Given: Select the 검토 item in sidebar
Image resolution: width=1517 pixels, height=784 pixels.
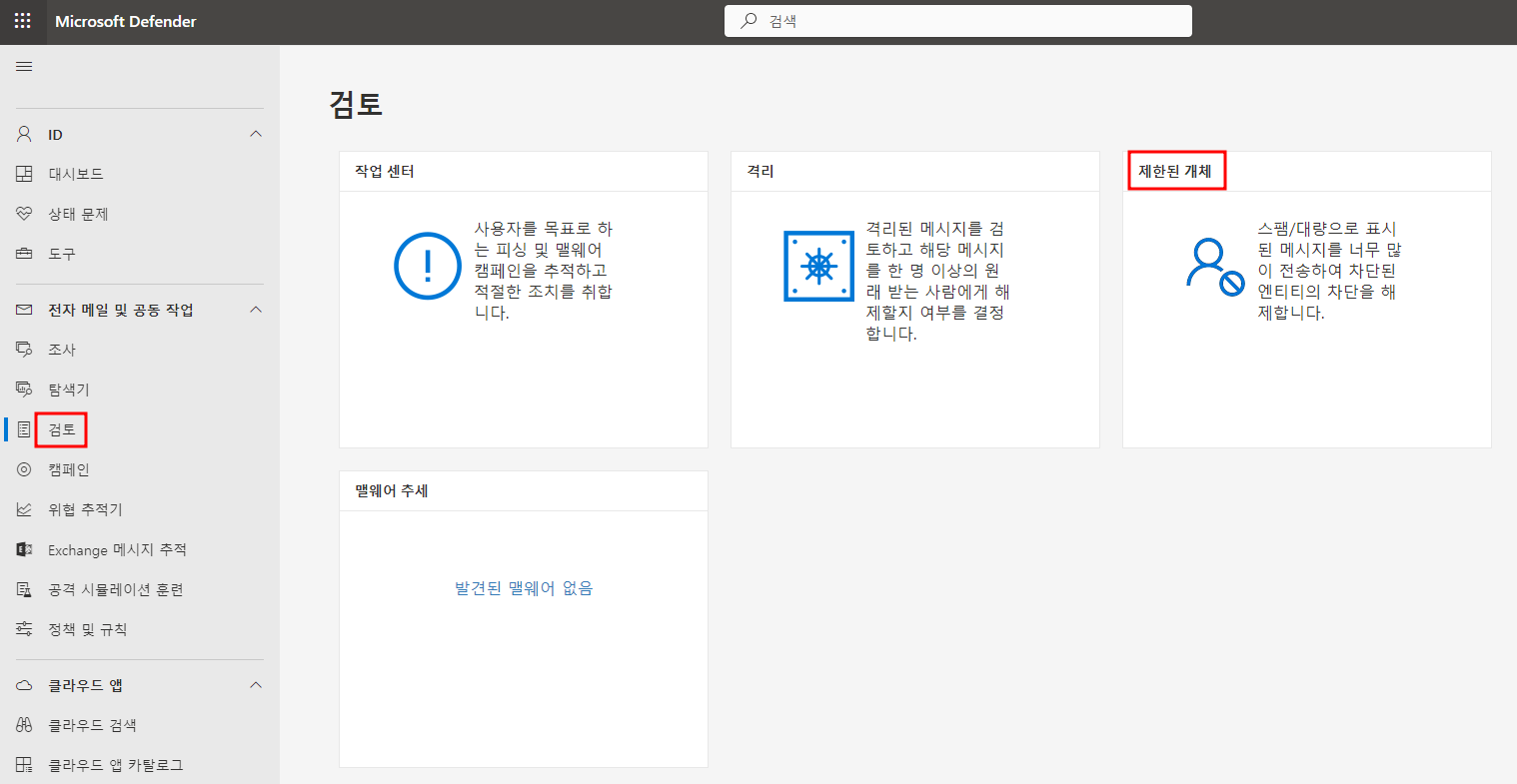Looking at the screenshot, I should pos(62,429).
